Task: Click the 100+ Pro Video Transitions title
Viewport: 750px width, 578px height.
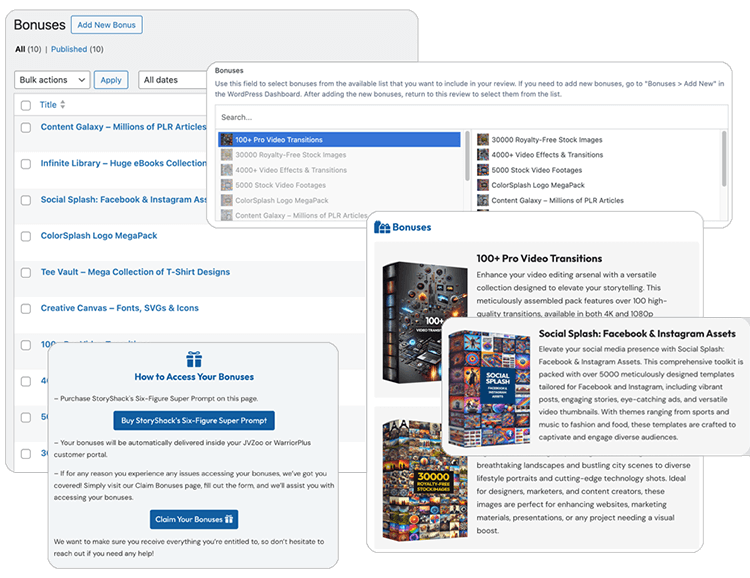Action: coord(539,258)
